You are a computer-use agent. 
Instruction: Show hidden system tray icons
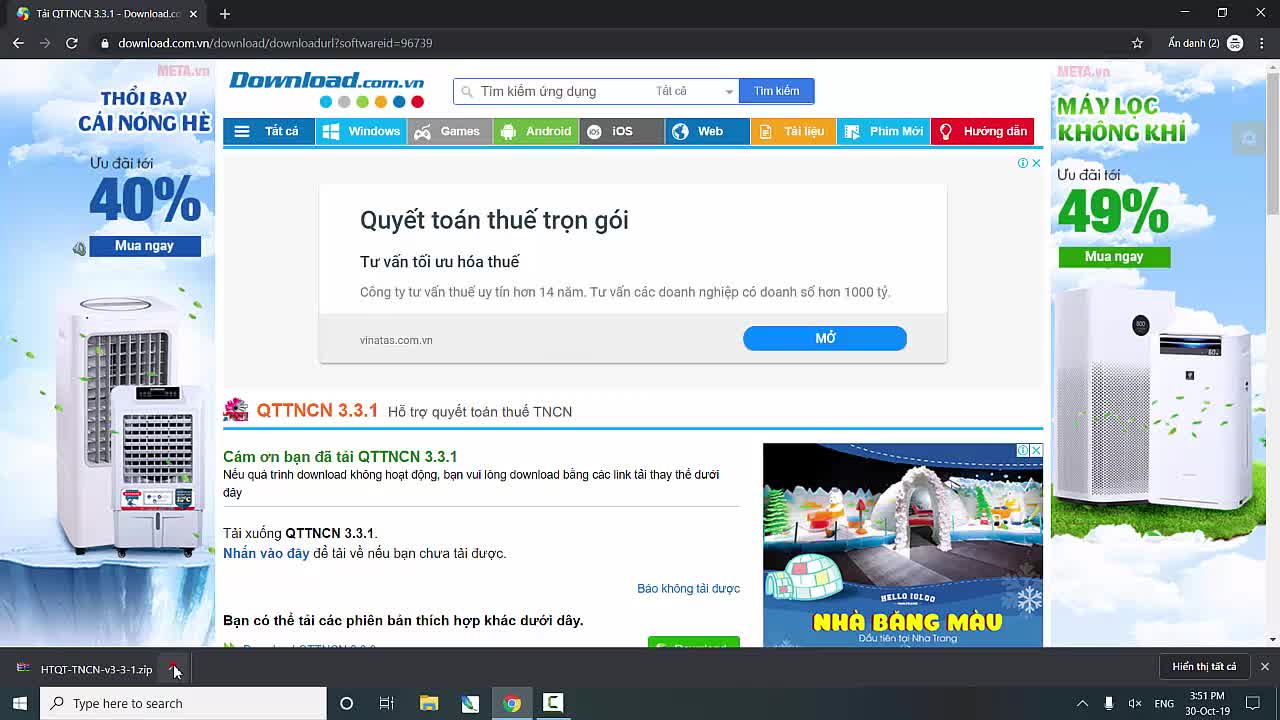coord(1082,703)
